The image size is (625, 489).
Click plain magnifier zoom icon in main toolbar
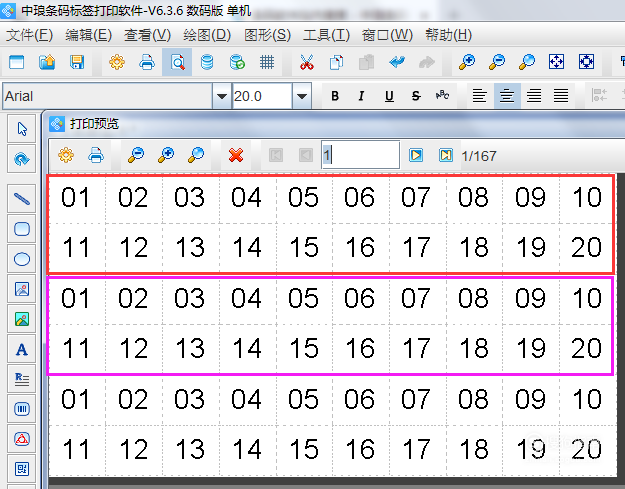(x=527, y=62)
